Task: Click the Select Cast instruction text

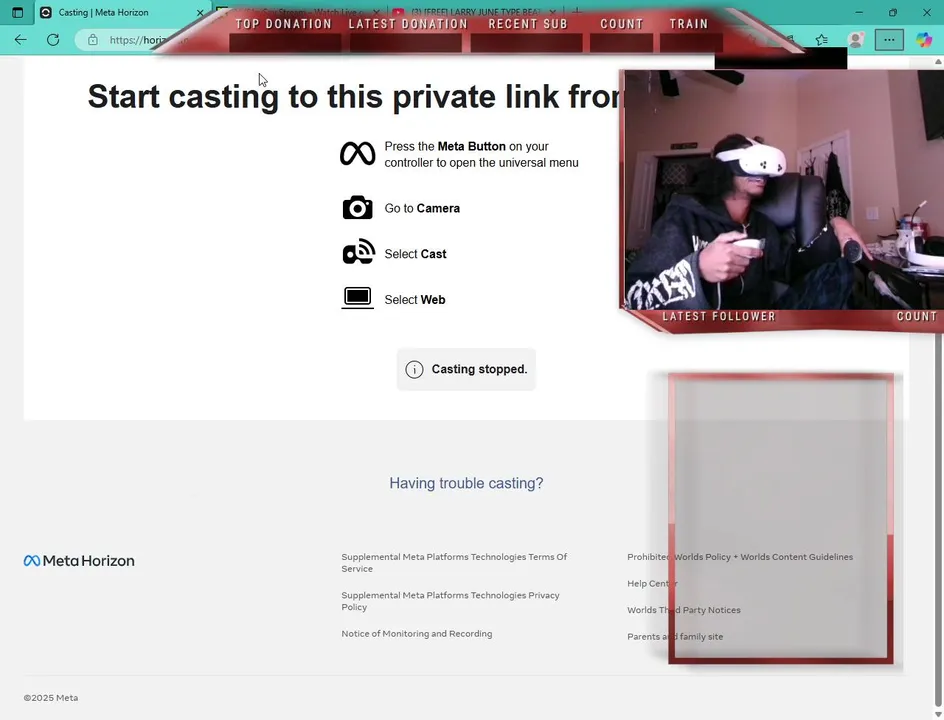Action: click(415, 254)
